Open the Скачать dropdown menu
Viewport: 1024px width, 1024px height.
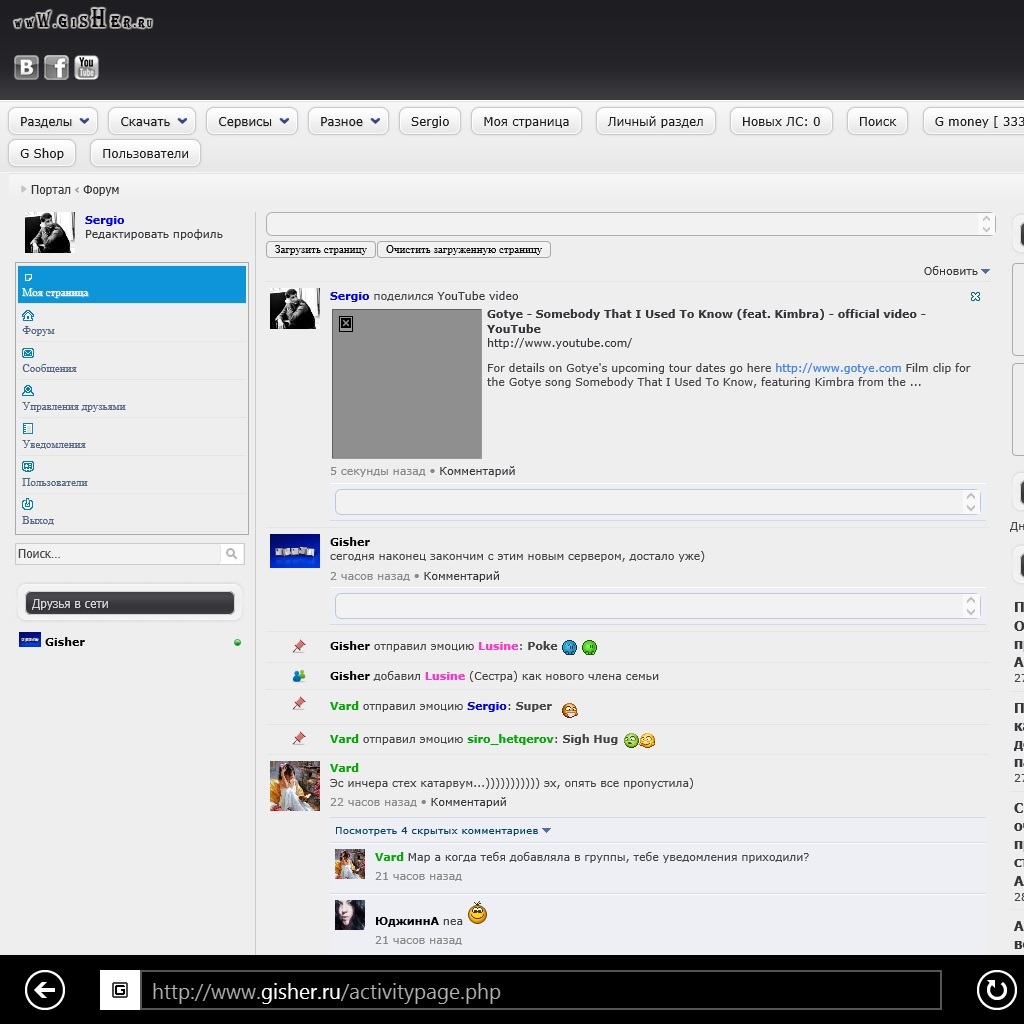[154, 121]
